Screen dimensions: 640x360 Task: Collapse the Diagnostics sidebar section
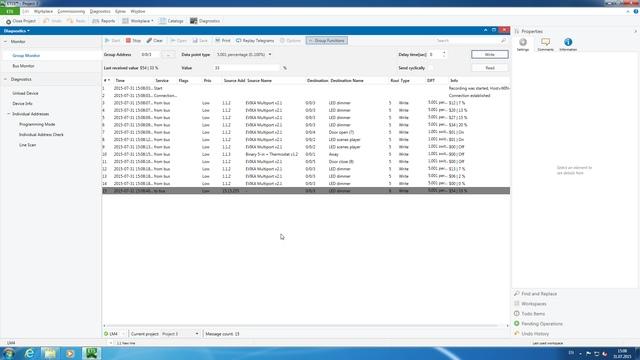pyautogui.click(x=6, y=79)
